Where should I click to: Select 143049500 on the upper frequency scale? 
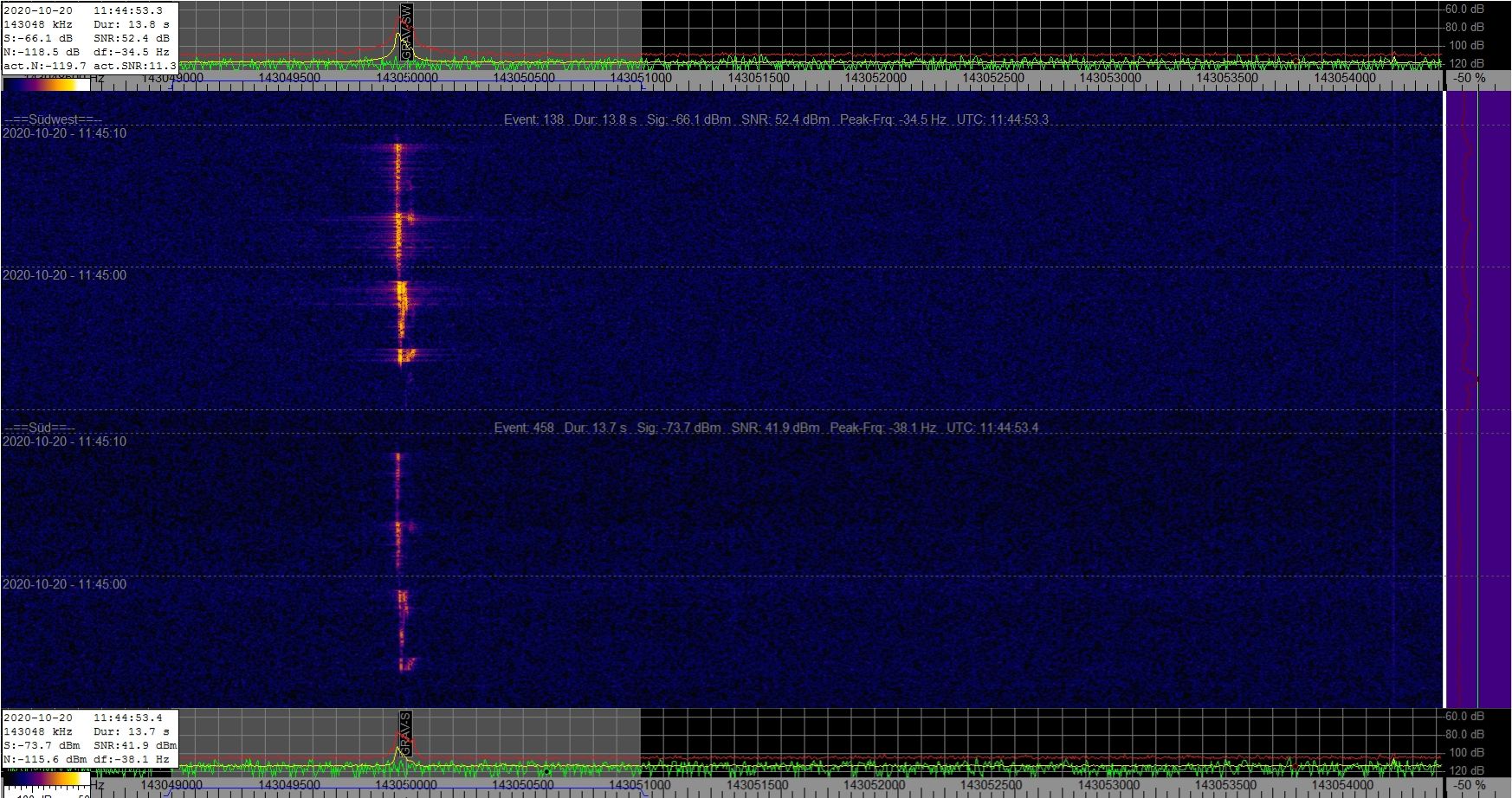pyautogui.click(x=289, y=78)
